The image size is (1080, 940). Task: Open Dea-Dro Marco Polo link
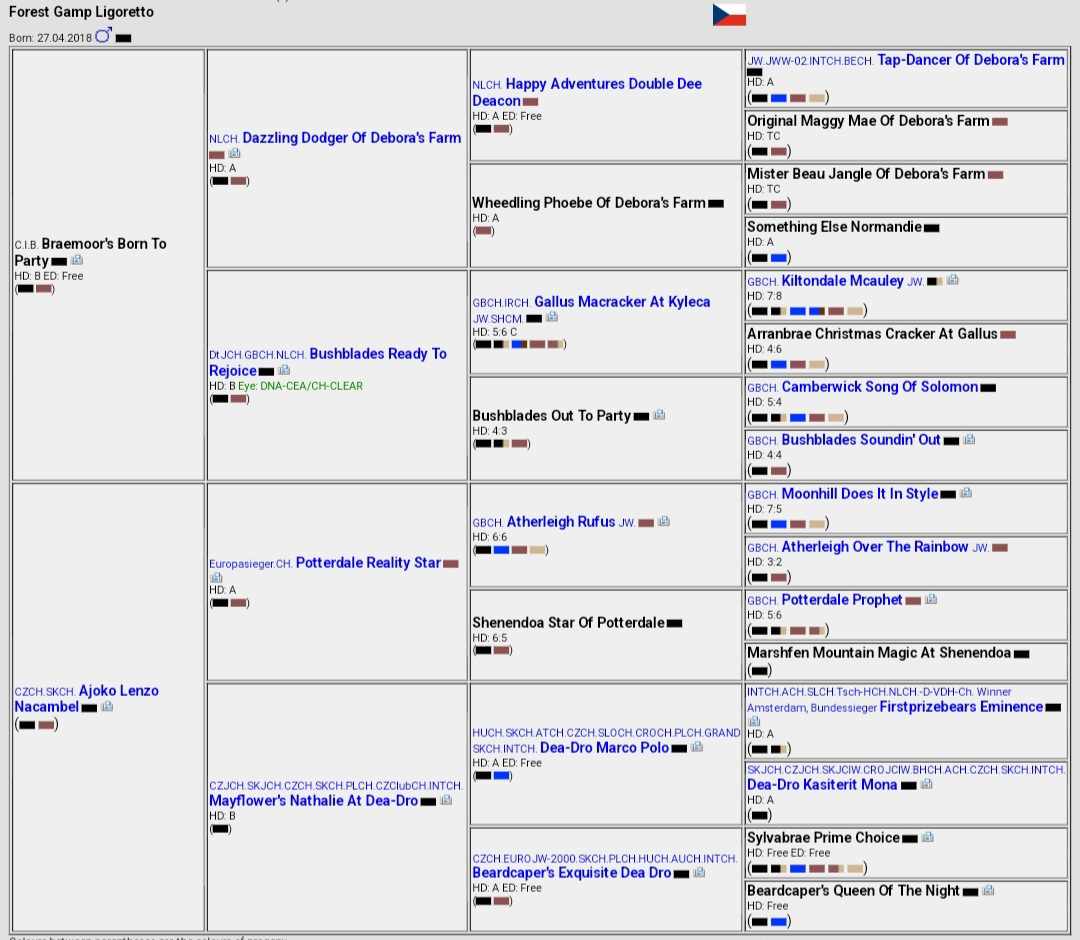[604, 748]
